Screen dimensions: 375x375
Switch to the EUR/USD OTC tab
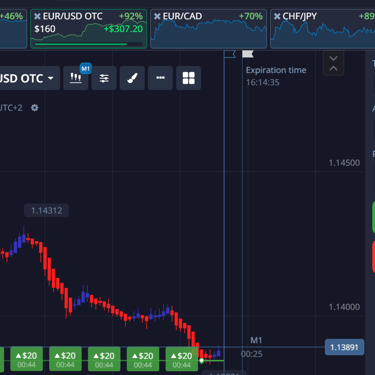[x=89, y=29]
